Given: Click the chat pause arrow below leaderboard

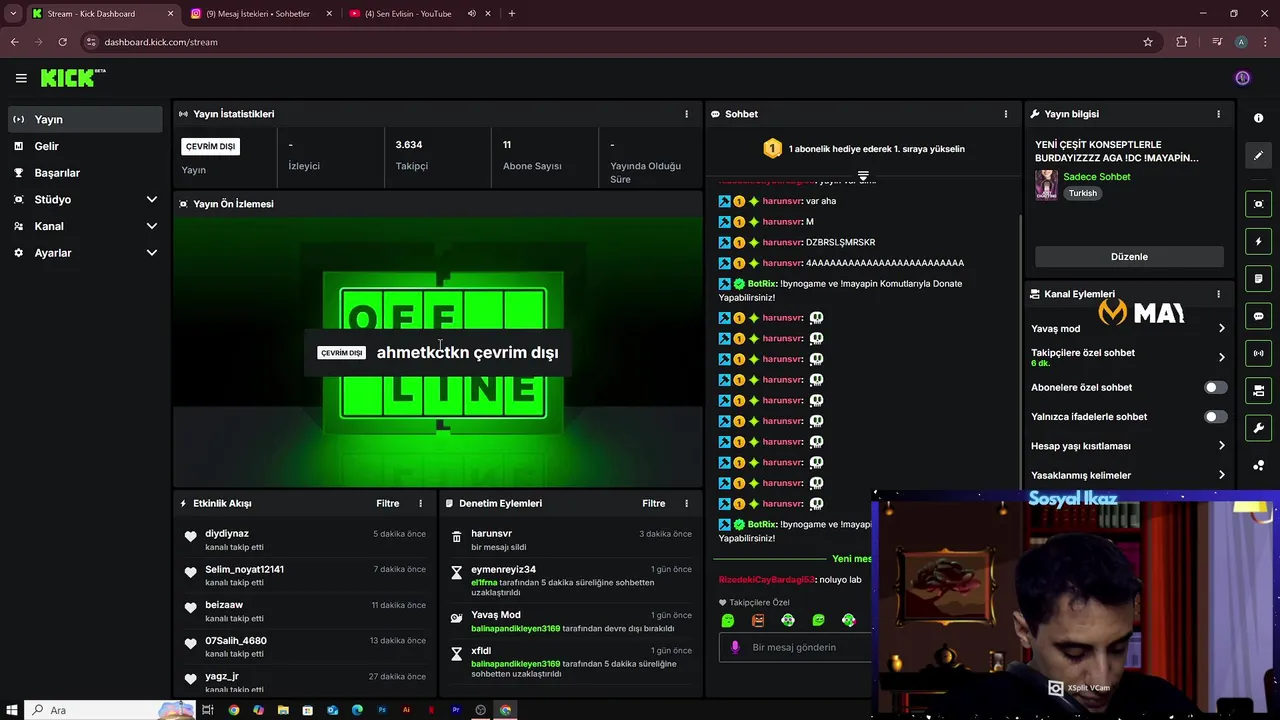Looking at the screenshot, I should click(x=863, y=176).
